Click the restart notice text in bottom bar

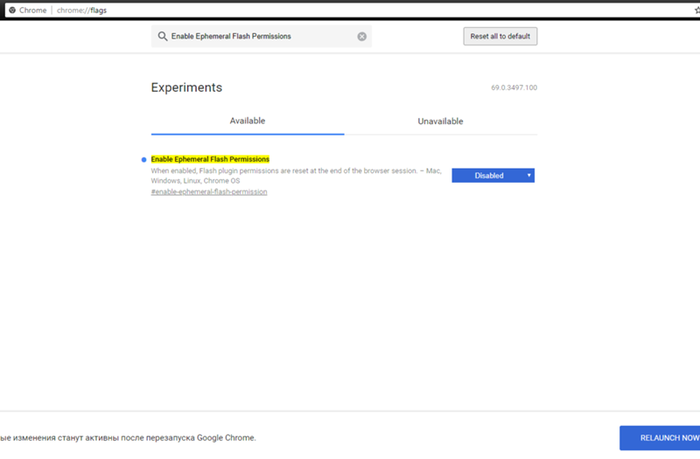tap(128, 438)
